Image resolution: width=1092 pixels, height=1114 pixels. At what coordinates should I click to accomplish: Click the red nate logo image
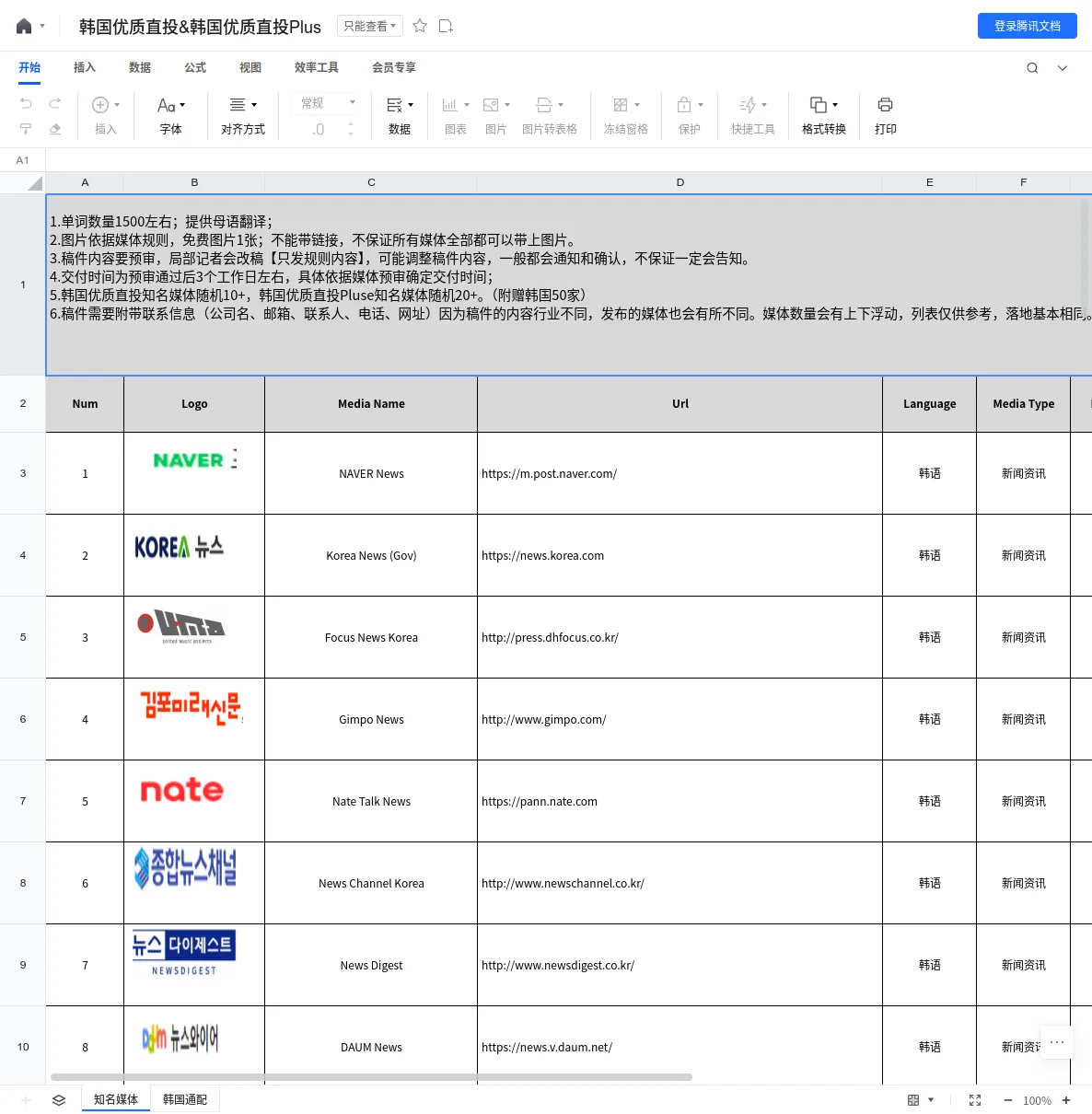pyautogui.click(x=181, y=790)
